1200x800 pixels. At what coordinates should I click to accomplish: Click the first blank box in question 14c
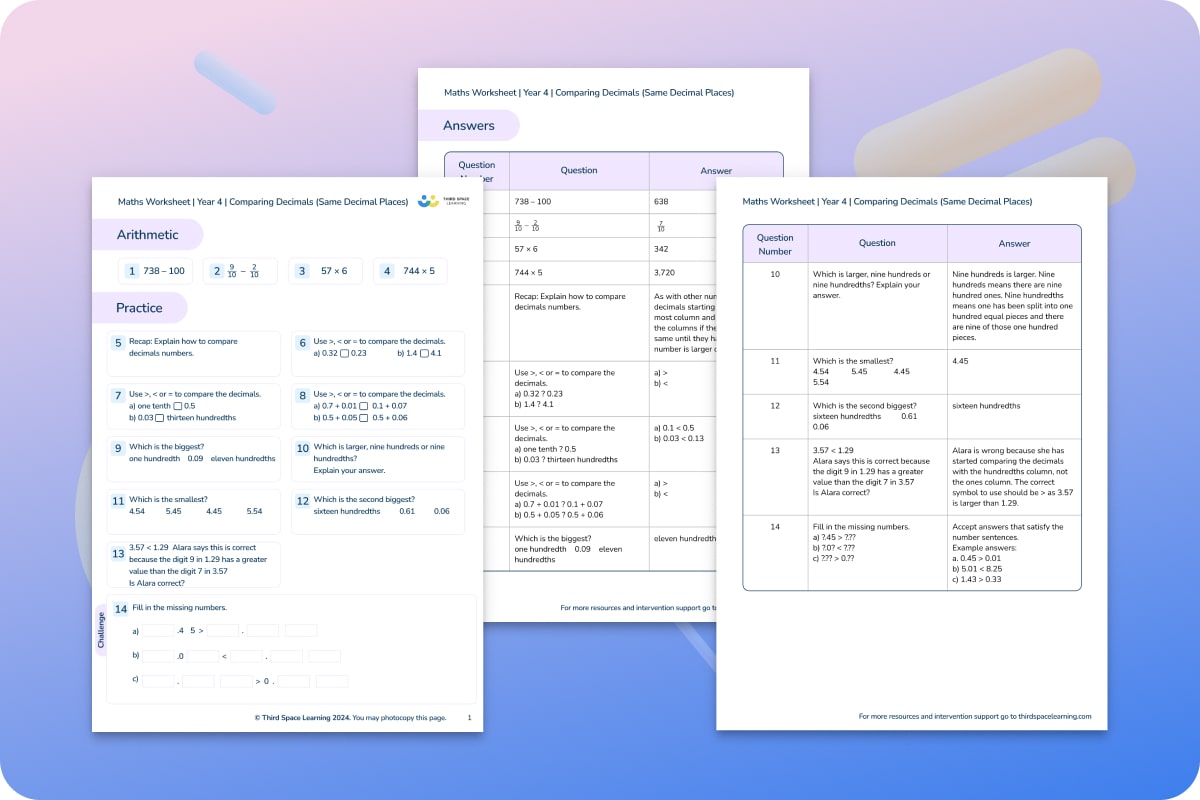157,681
